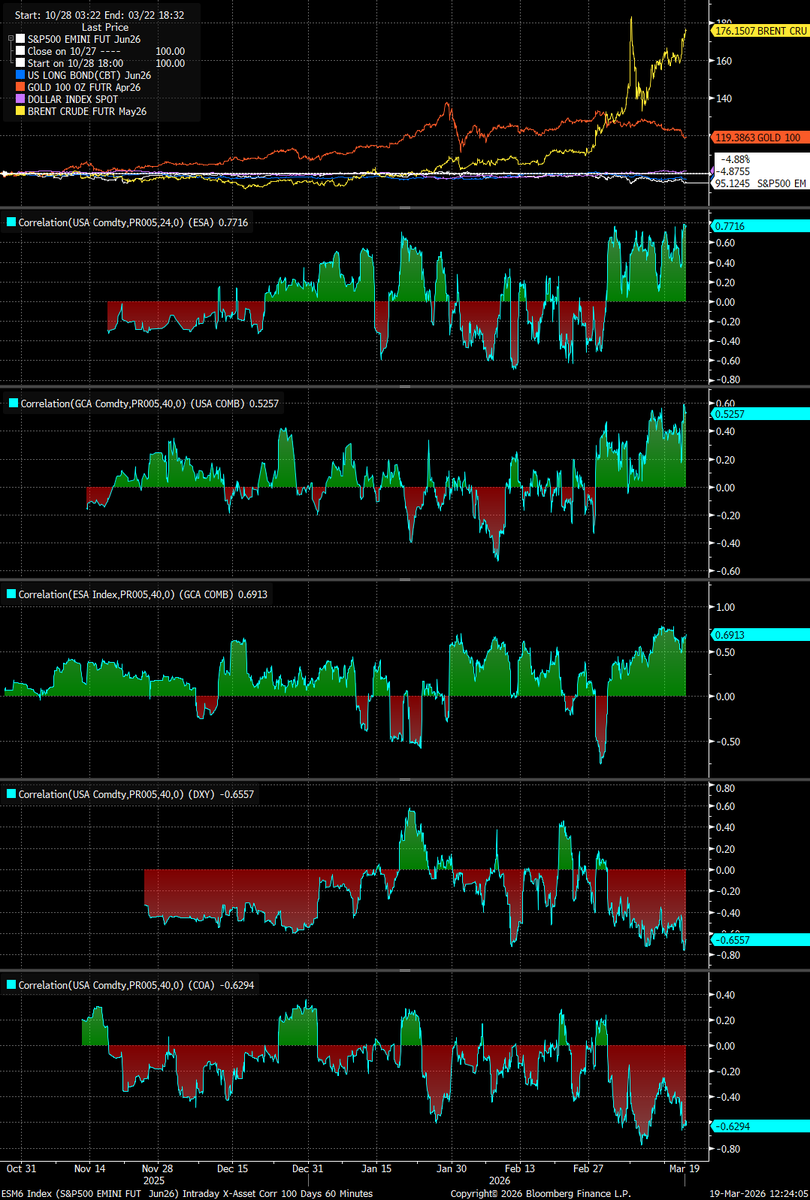Viewport: 810px width, 1200px height.
Task: Click the -4.88% change value
Action: click(x=735, y=159)
